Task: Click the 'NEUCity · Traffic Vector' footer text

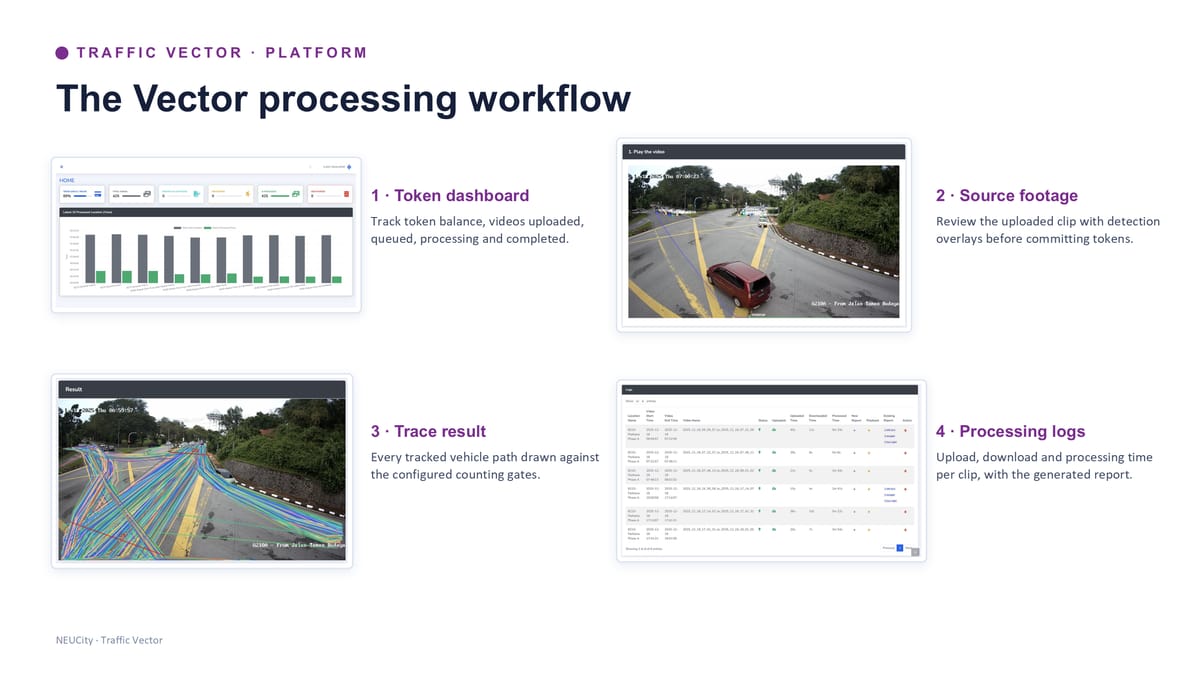Action: (x=109, y=640)
